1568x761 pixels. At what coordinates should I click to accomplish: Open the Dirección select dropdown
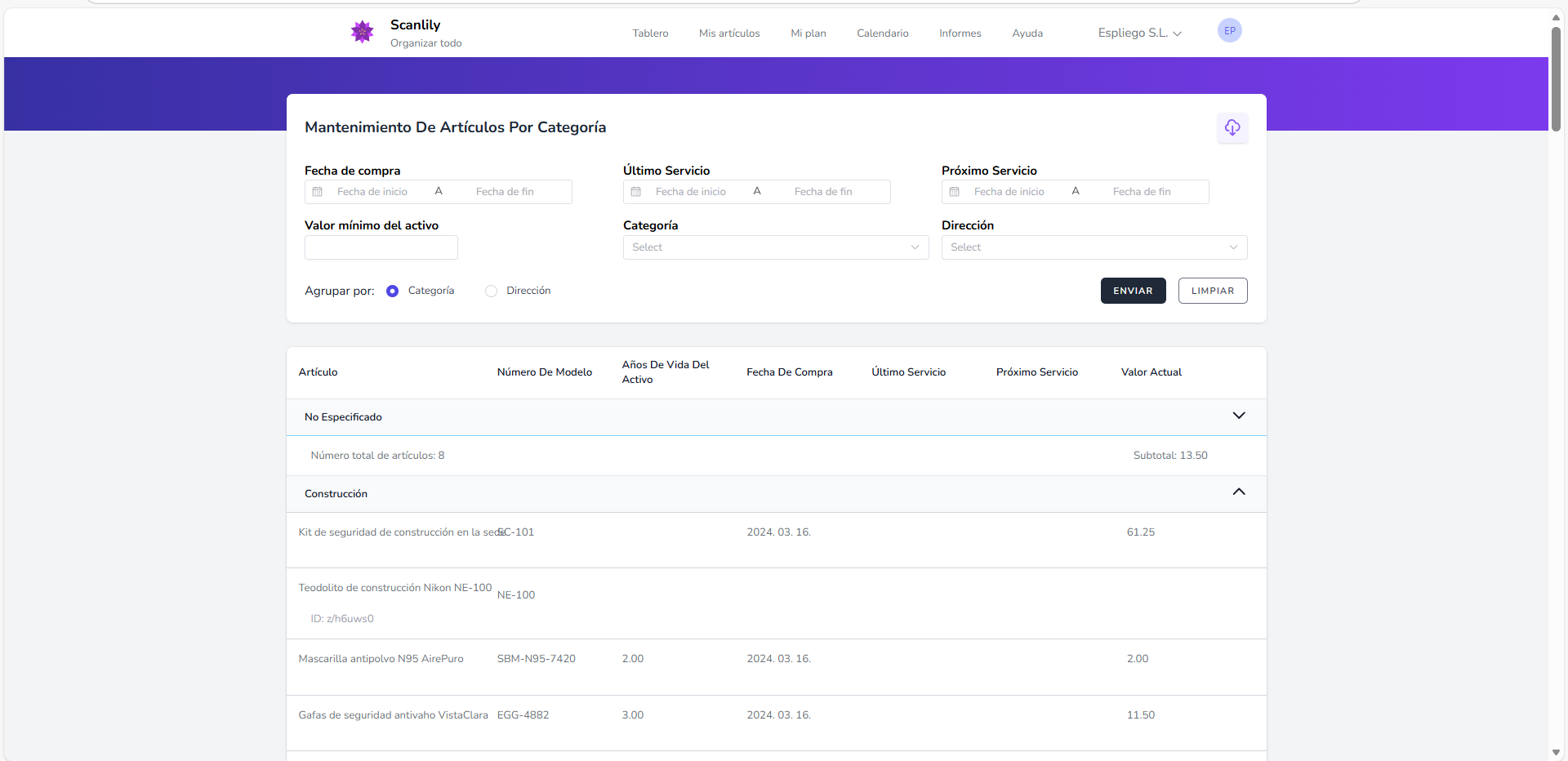click(1094, 247)
